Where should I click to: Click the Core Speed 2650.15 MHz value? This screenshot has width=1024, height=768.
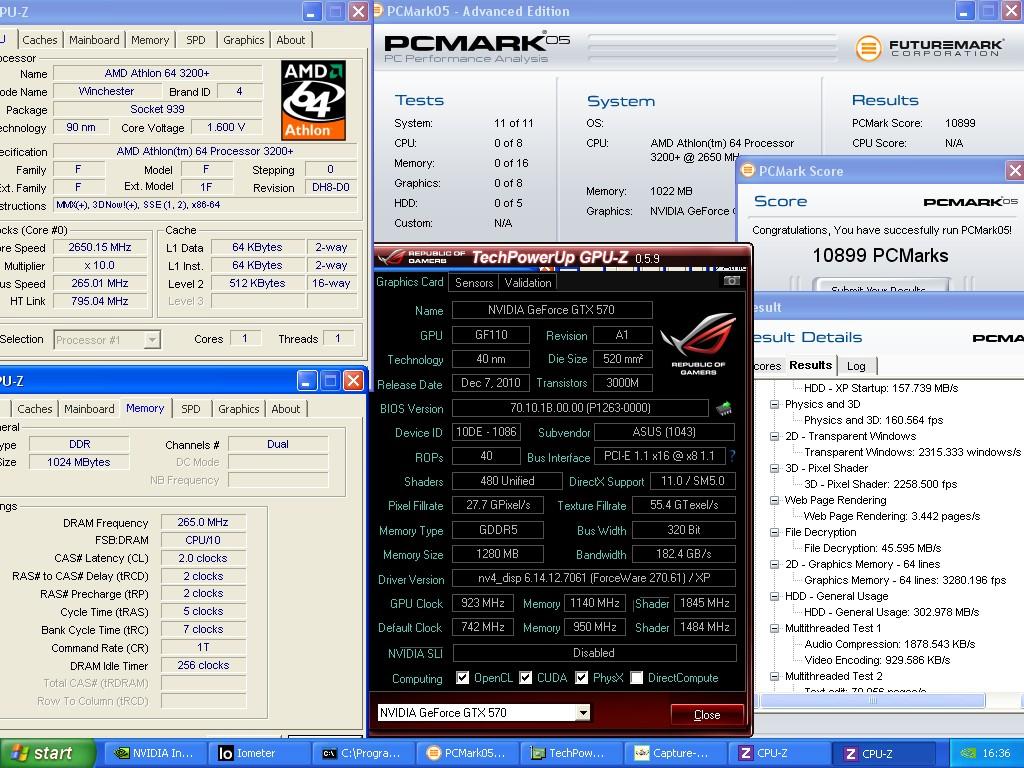pyautogui.click(x=100, y=248)
